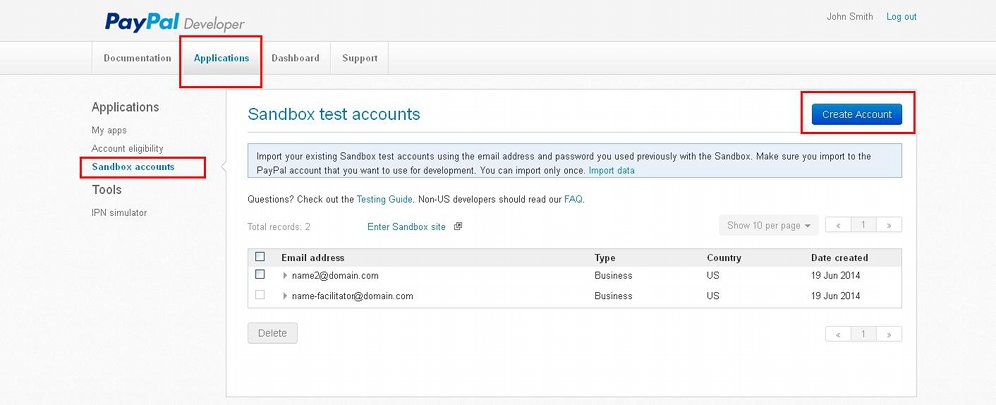The height and width of the screenshot is (405, 996).
Task: Go to next page in top pager
Action: point(889,225)
